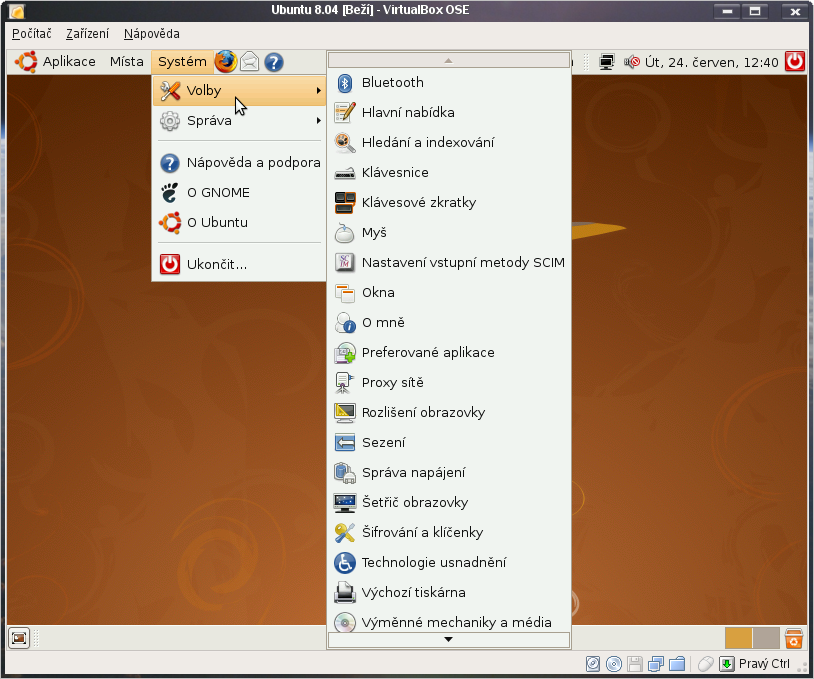The image size is (814, 679).
Task: Open Hledání a indexování icon
Action: [345, 143]
